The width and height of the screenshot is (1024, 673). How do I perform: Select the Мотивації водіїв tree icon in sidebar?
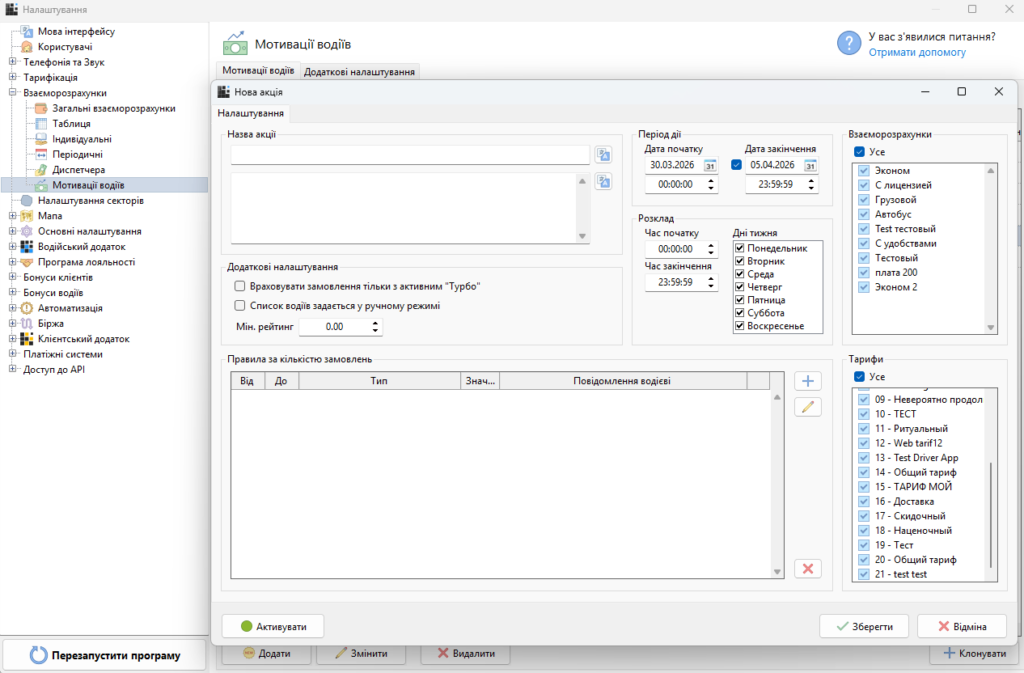(40, 185)
